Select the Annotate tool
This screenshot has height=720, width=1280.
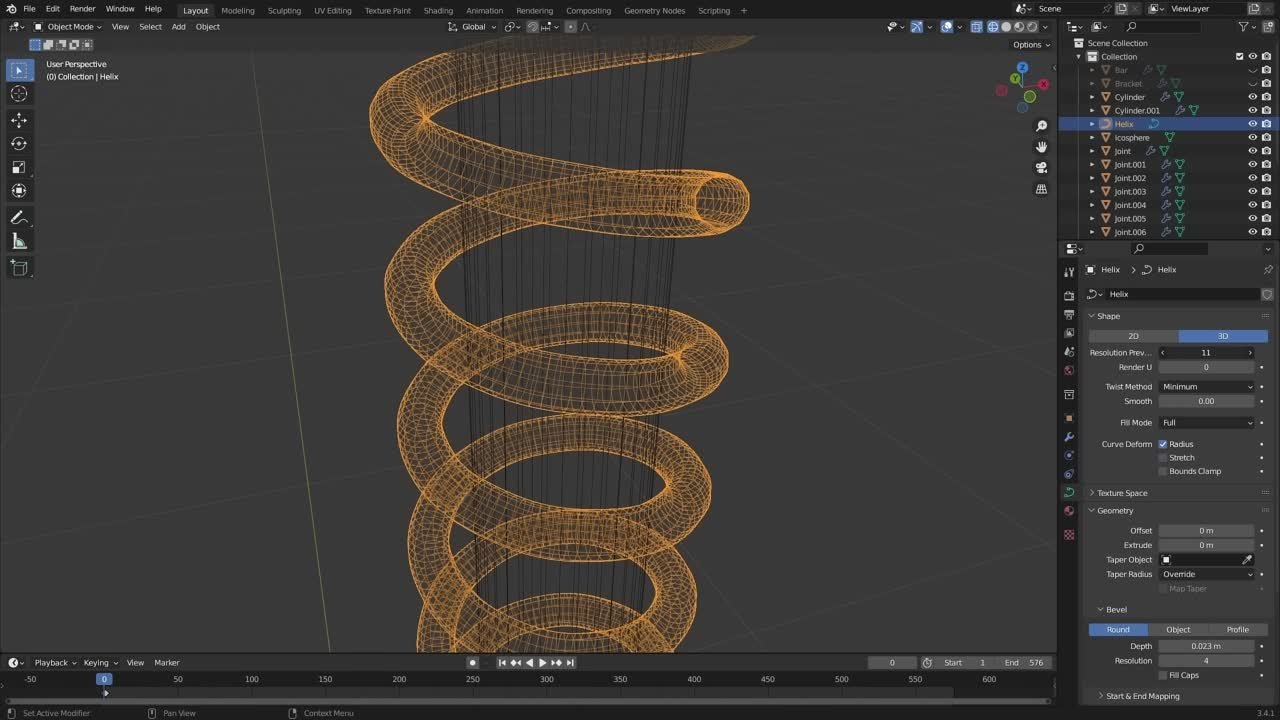tap(19, 217)
